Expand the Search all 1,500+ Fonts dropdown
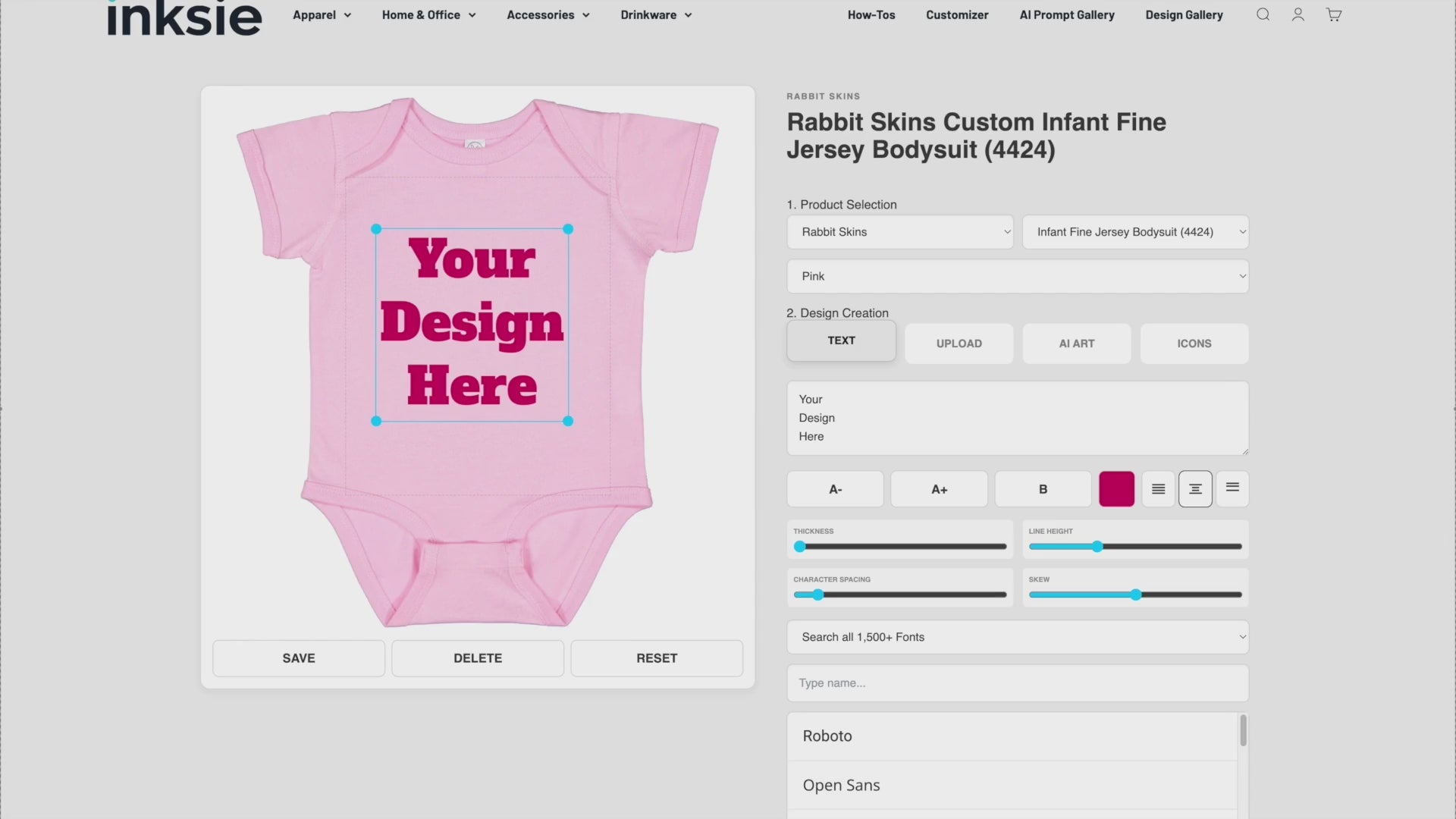 click(1017, 637)
